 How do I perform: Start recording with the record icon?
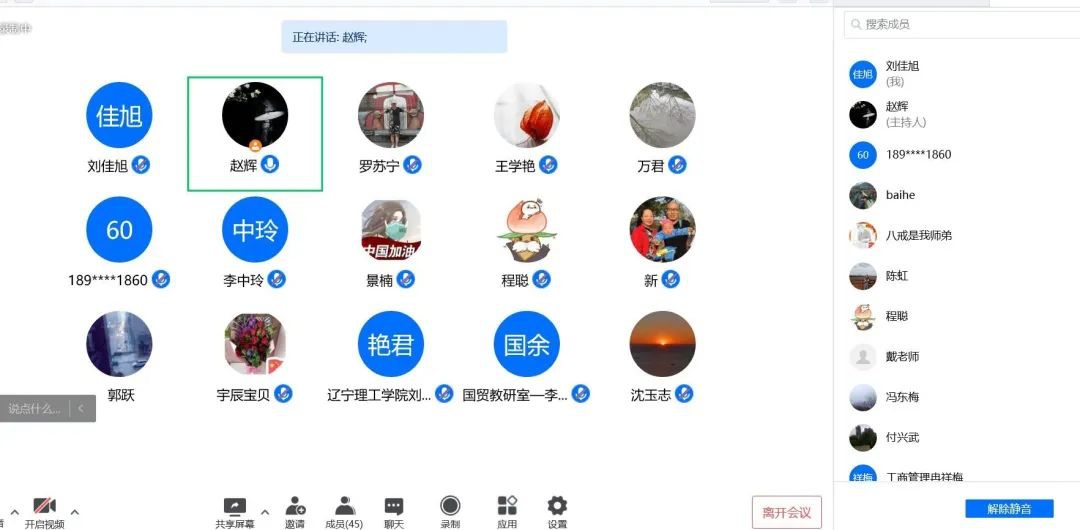[450, 507]
